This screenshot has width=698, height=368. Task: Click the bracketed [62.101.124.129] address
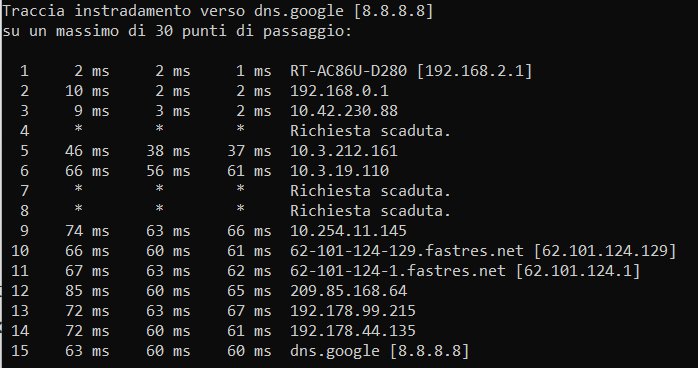605,251
